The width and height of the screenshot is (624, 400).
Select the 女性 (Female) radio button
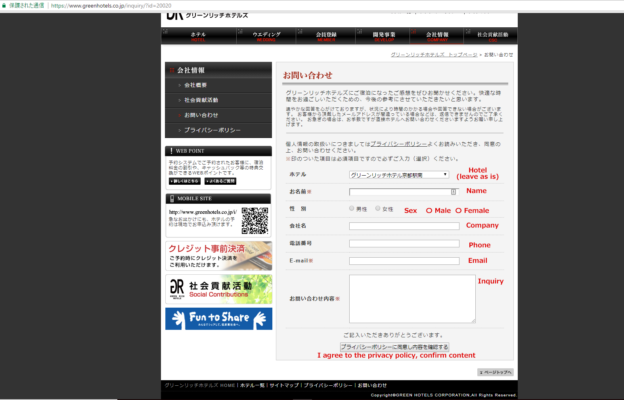coord(377,209)
